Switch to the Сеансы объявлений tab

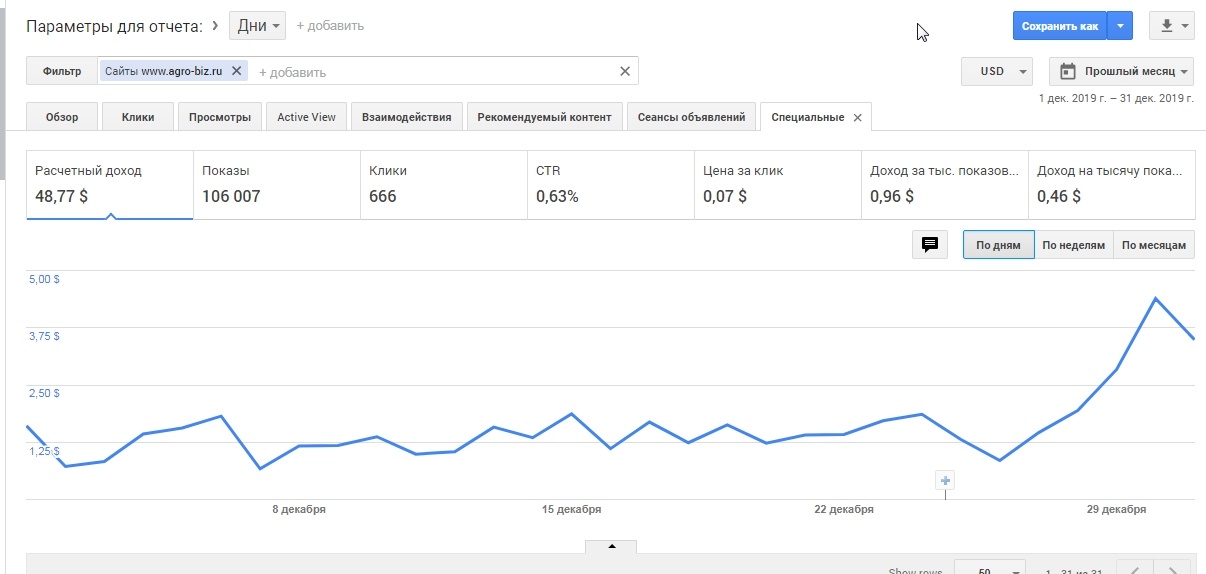(691, 117)
